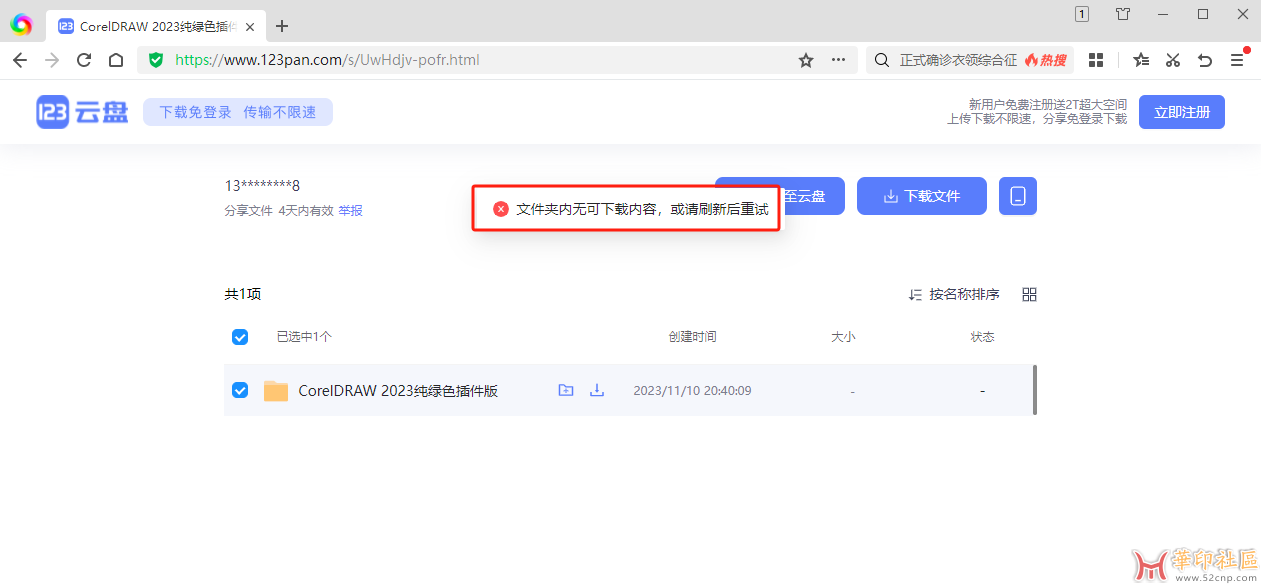1261x585 pixels.
Task: Uncheck the CorelDRAW 2023 folder checkbox
Action: [x=240, y=390]
